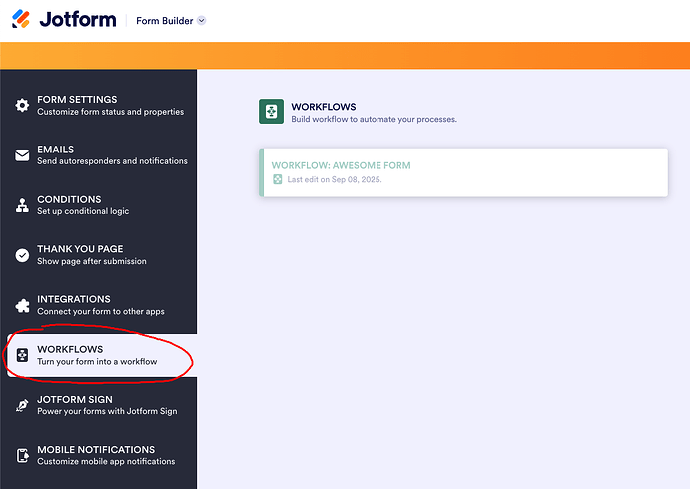Screen dimensions: 690x489
Task: Click the green Workflows header icon
Action: point(272,111)
